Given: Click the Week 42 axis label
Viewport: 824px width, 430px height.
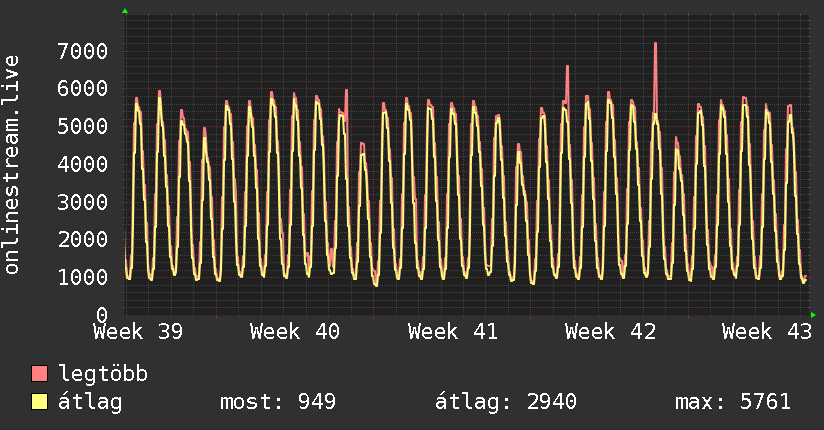Looking at the screenshot, I should tap(610, 332).
